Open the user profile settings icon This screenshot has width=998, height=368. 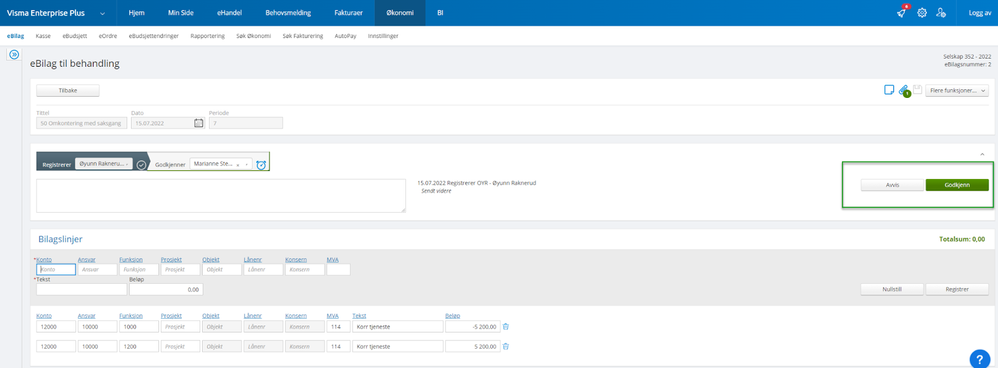941,13
